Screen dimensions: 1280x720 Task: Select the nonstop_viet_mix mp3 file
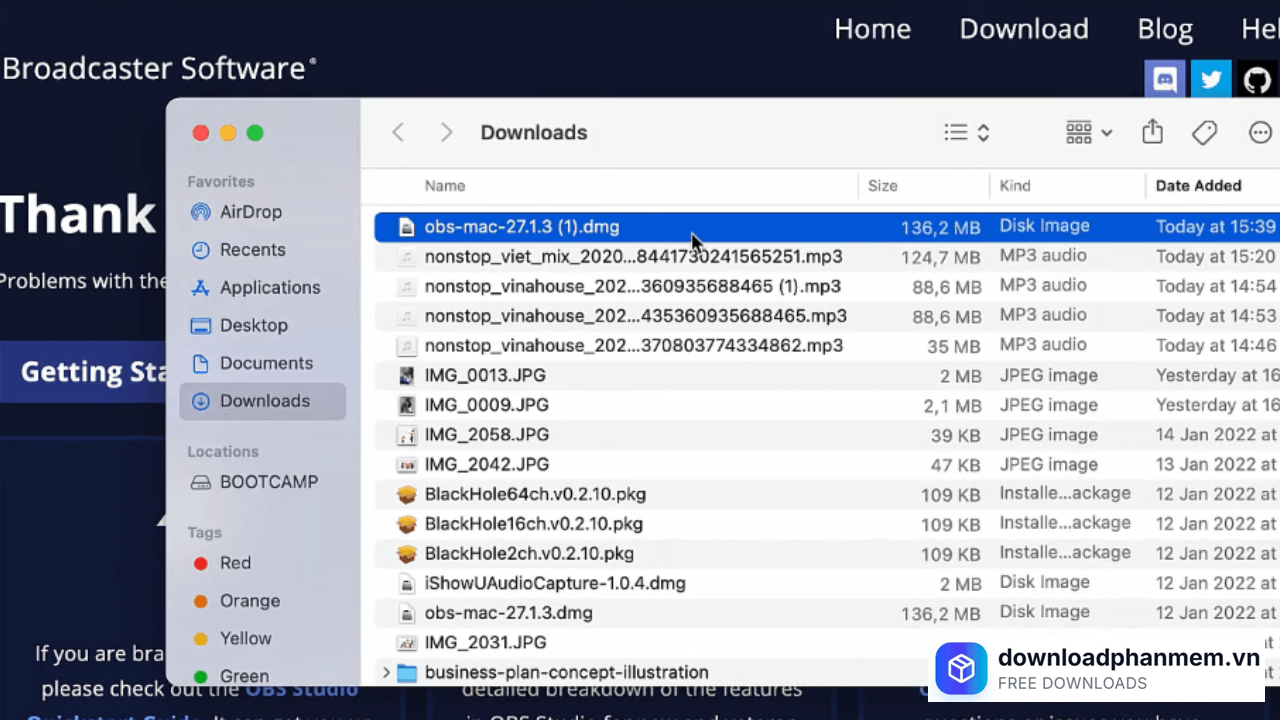(x=827, y=257)
